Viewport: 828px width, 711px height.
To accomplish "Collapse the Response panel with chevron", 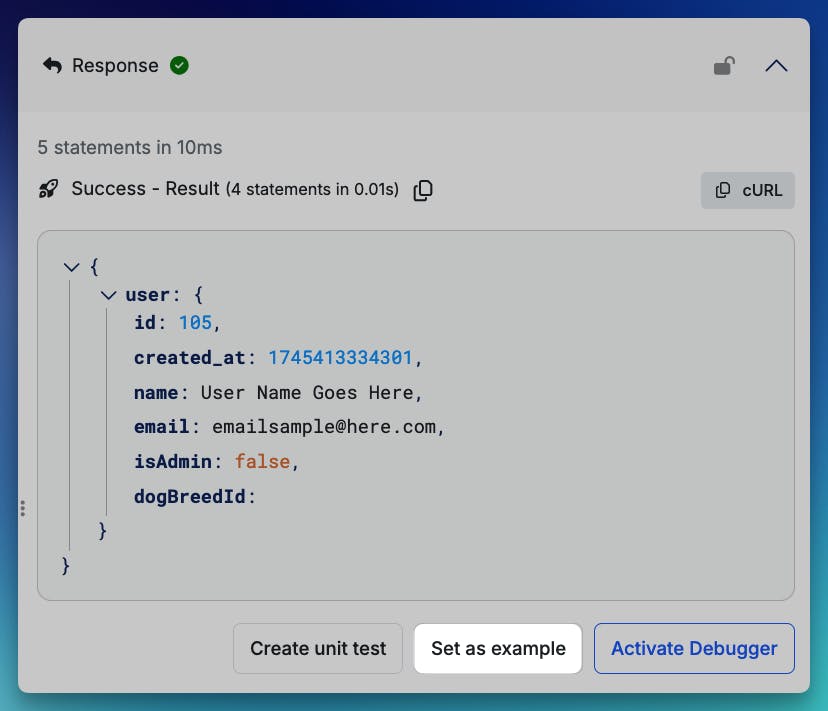I will [x=776, y=66].
